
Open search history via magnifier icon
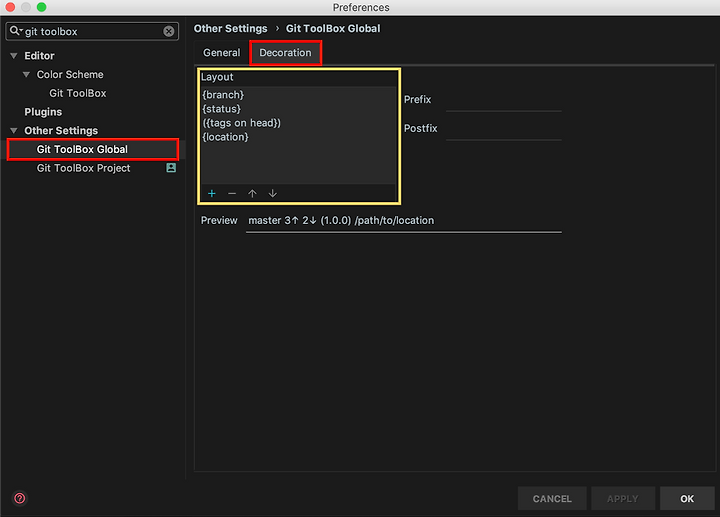point(16,31)
